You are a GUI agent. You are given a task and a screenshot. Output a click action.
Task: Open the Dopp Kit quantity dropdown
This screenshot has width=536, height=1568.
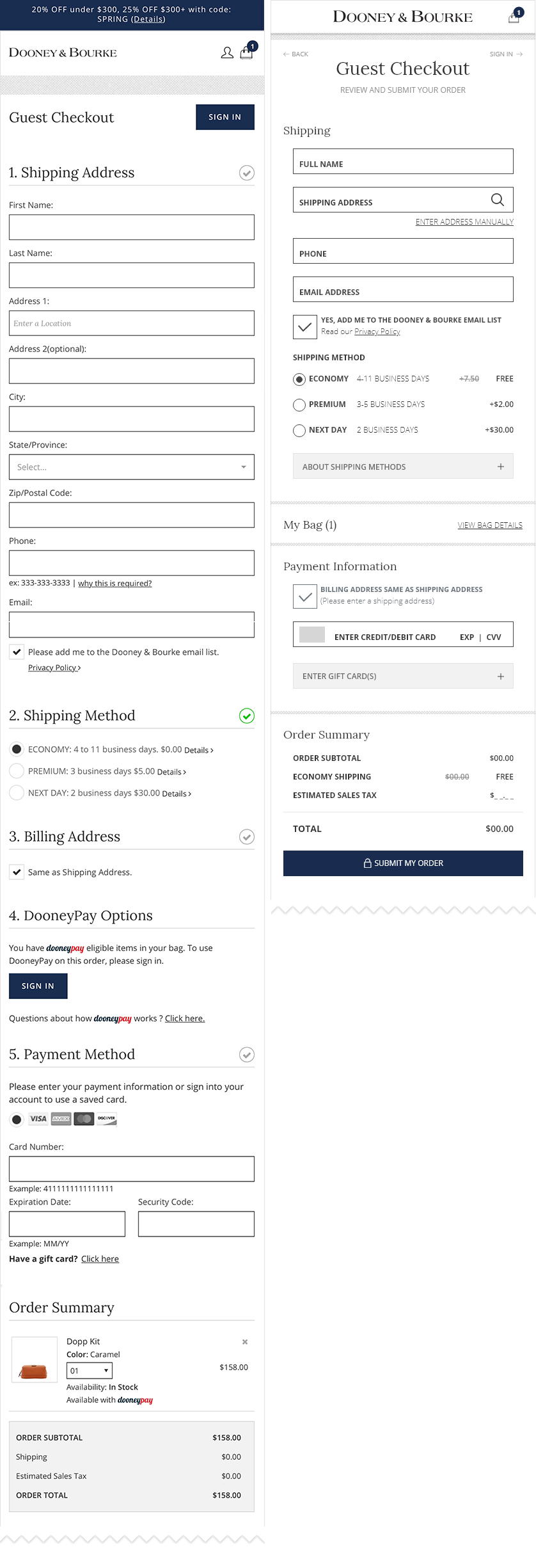coord(90,1370)
